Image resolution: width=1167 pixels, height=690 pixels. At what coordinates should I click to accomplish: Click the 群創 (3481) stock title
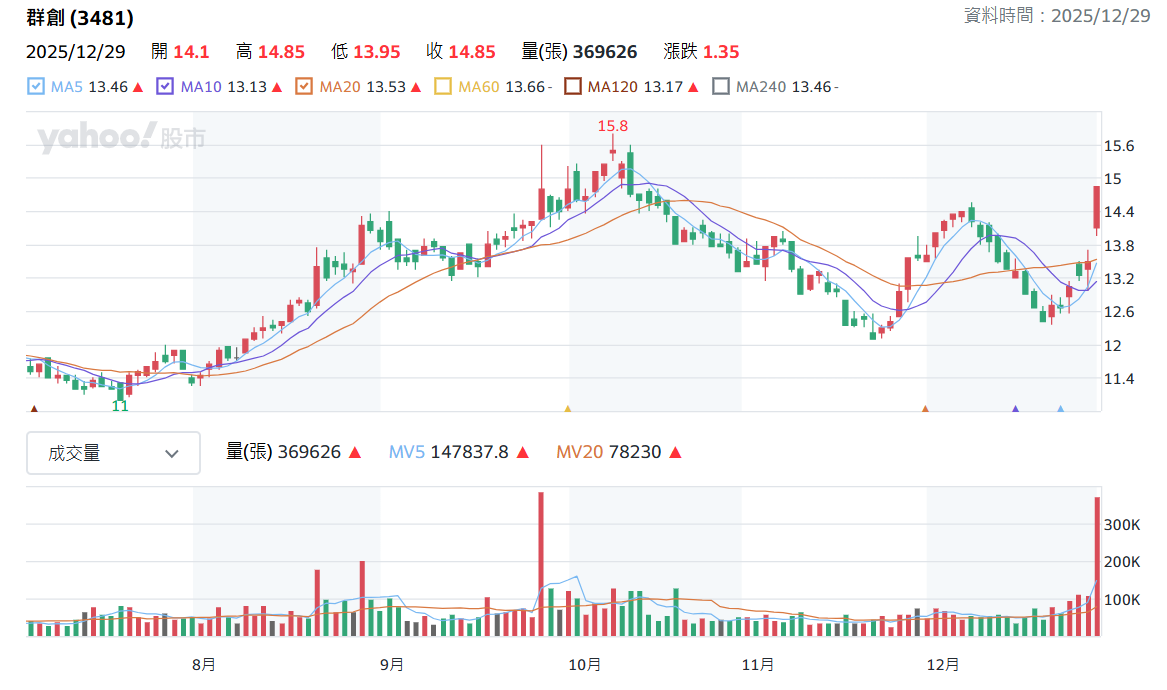(x=80, y=17)
